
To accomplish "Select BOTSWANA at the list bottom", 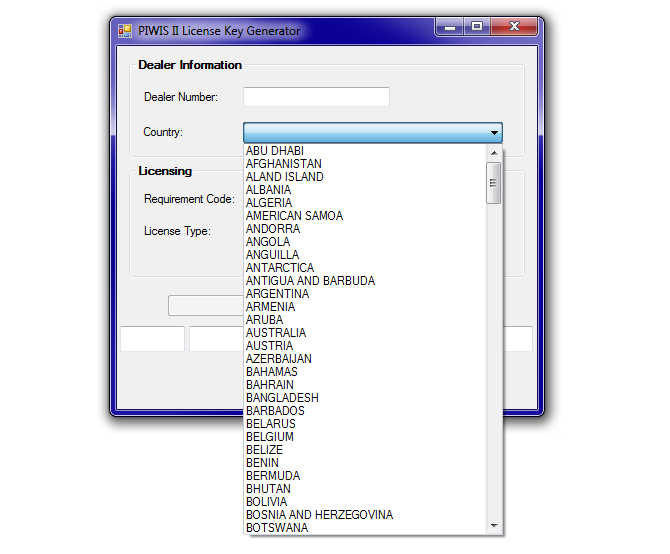I will pyautogui.click(x=277, y=528).
